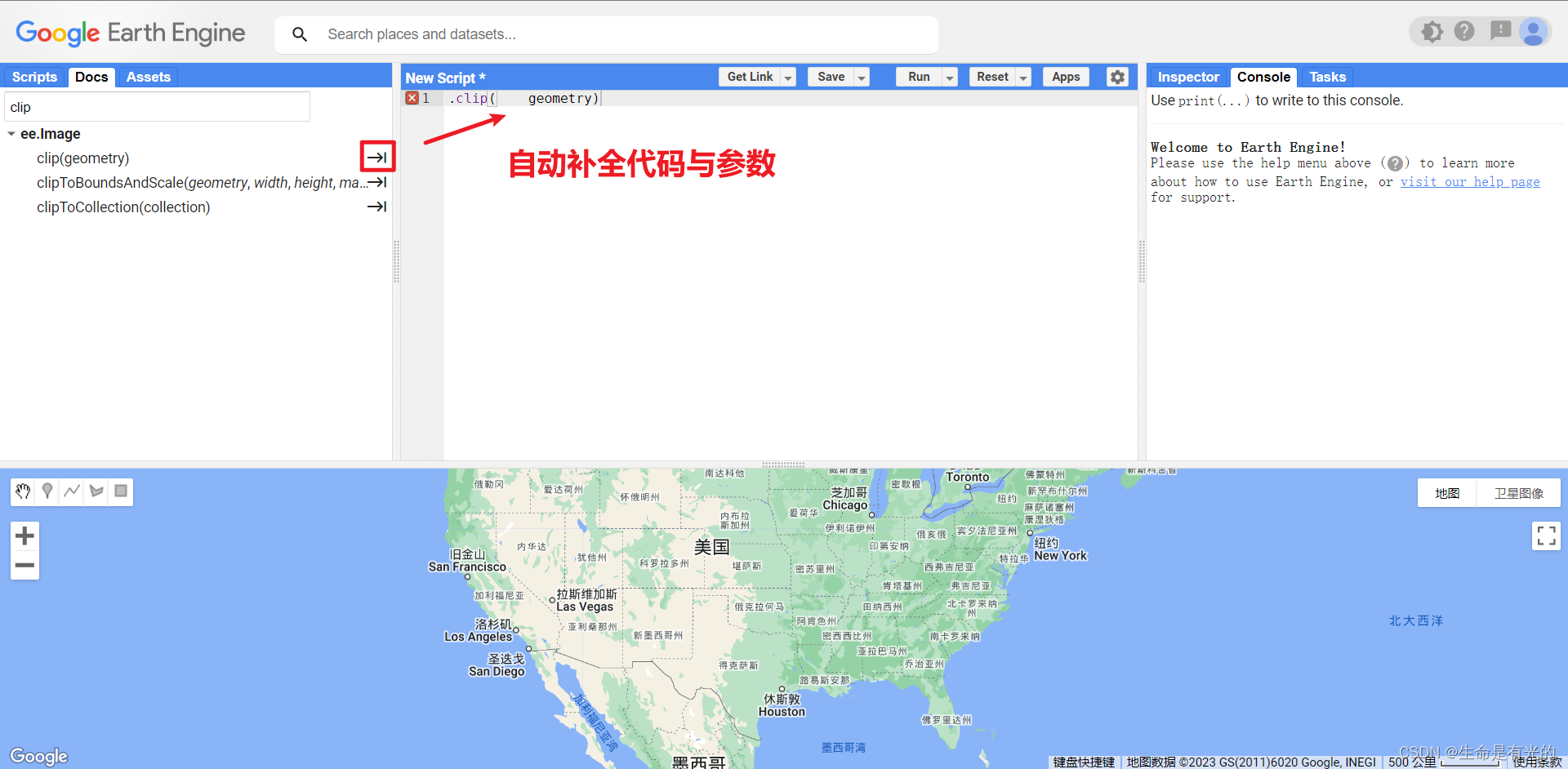
Task: Zoom out on the map
Action: coord(24,565)
